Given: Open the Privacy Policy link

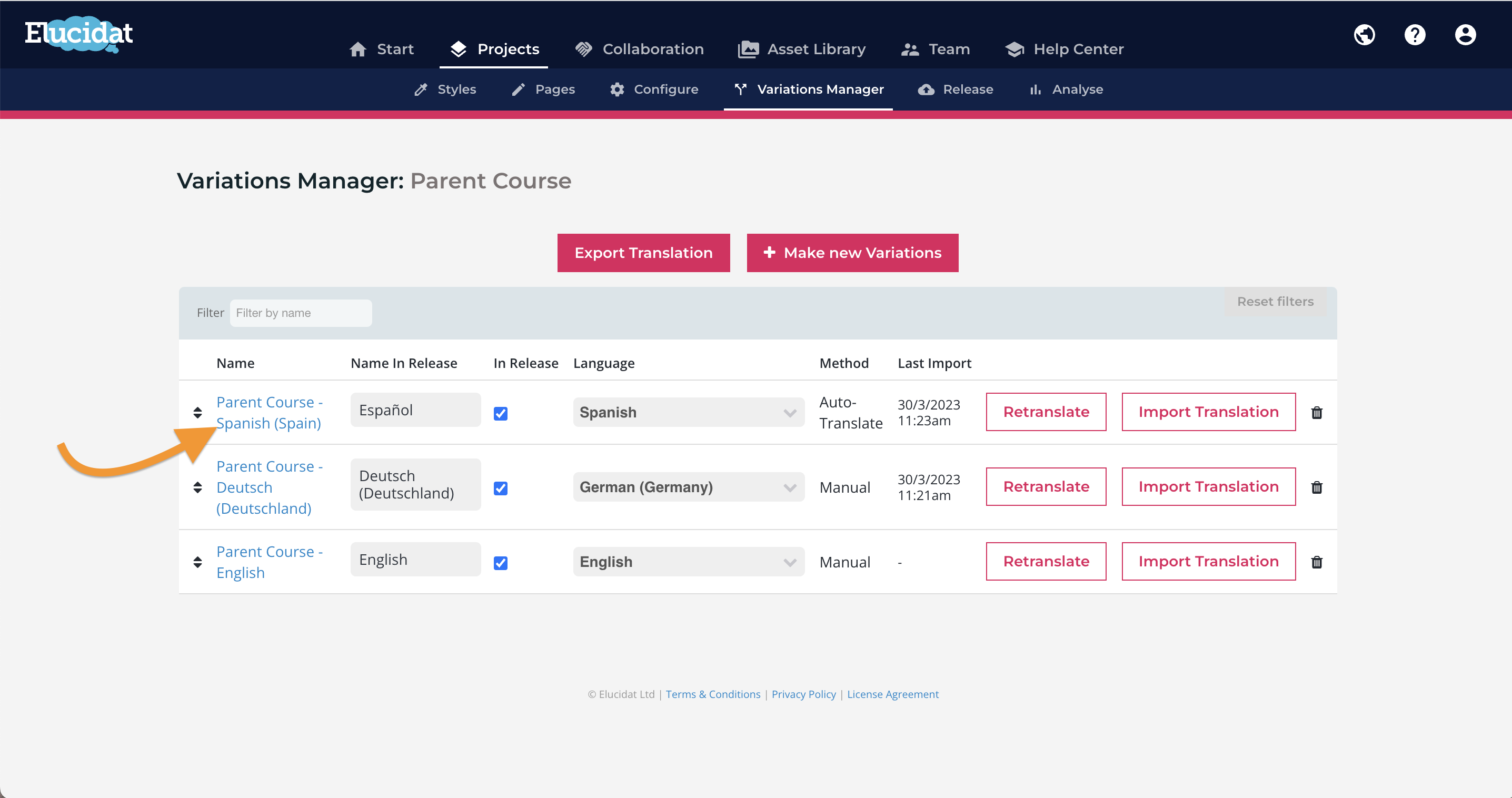Looking at the screenshot, I should coord(803,694).
